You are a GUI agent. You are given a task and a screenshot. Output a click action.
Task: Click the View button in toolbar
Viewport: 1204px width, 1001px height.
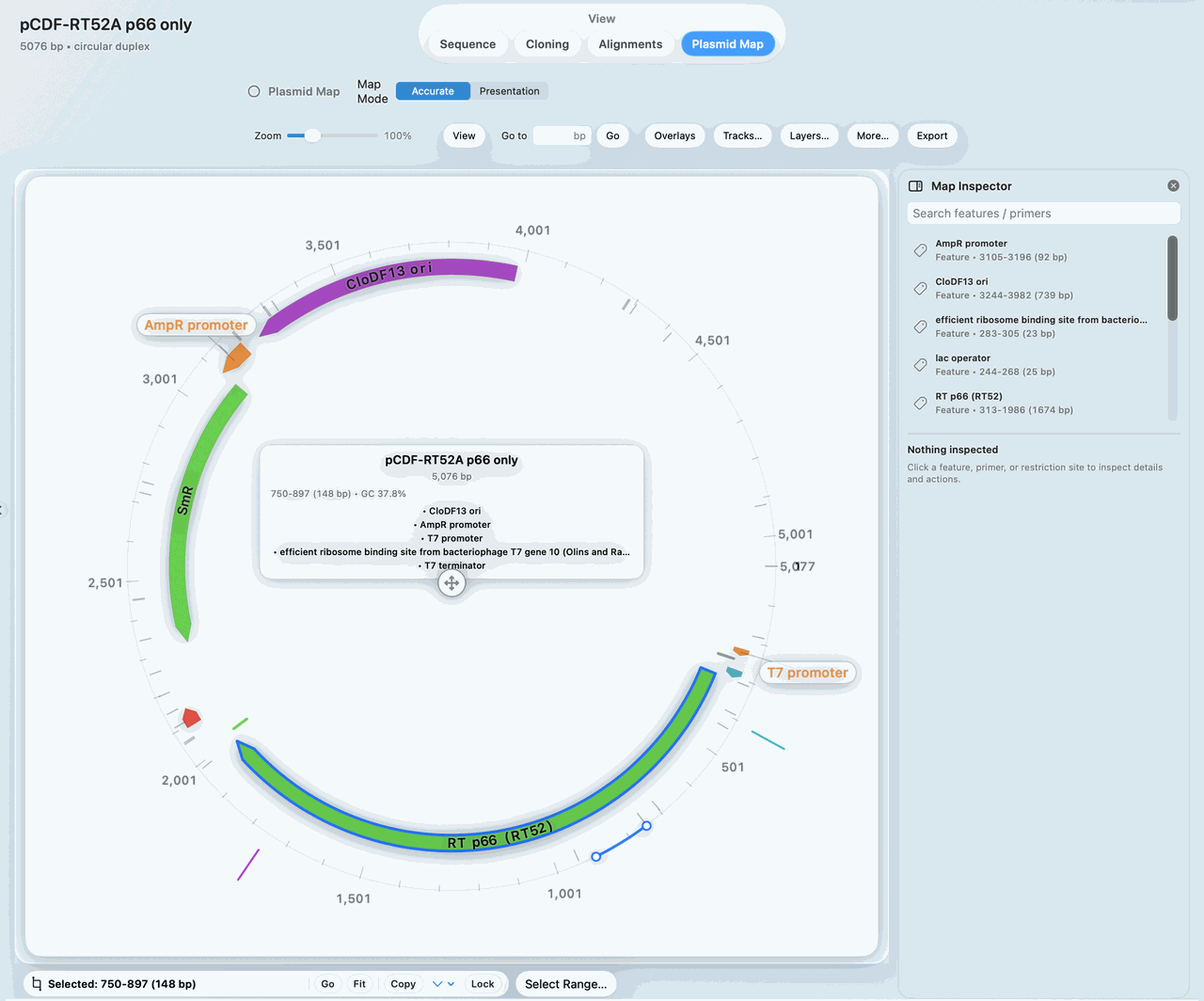coord(464,135)
